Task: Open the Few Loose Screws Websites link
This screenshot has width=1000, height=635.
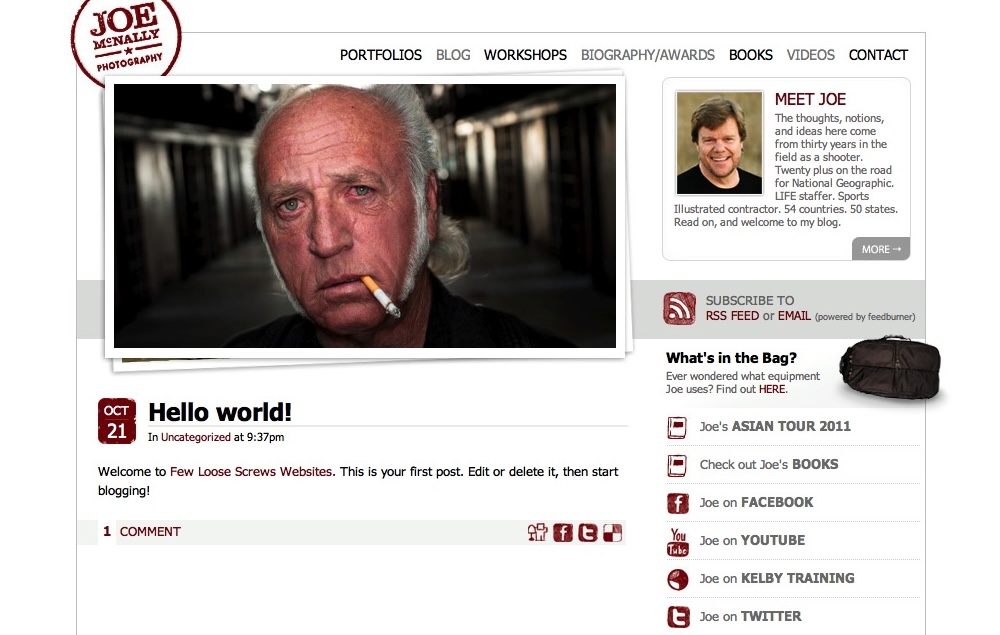Action: [x=251, y=472]
